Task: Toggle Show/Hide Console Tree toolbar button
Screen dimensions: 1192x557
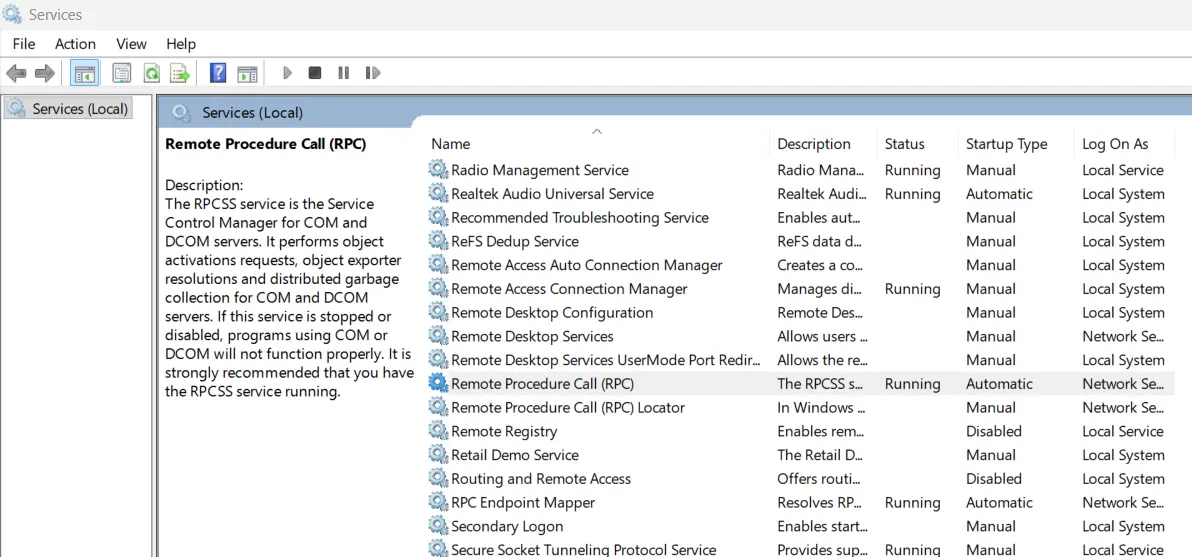Action: 85,73
